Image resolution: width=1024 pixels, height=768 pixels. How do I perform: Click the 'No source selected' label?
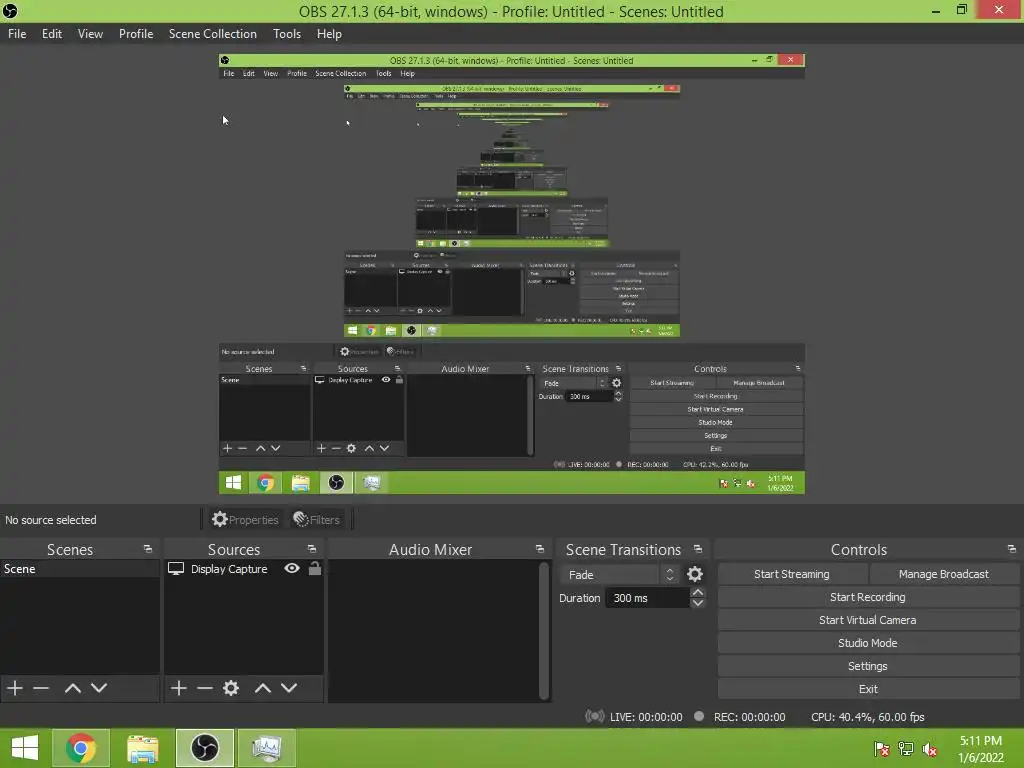[51, 520]
